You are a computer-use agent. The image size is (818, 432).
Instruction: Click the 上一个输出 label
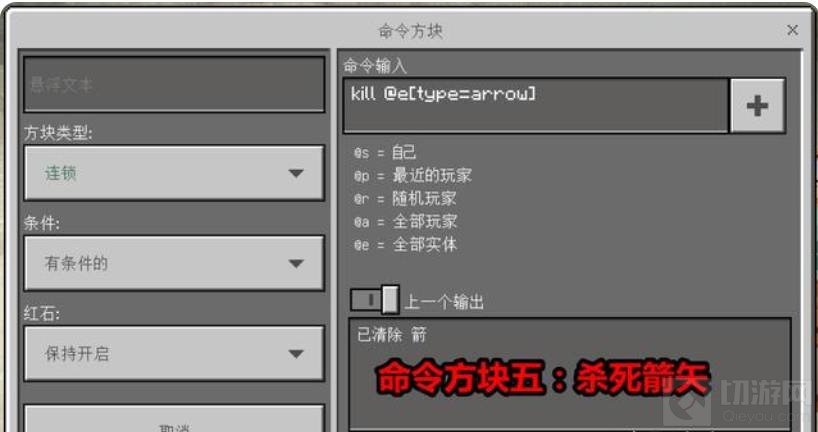(444, 302)
